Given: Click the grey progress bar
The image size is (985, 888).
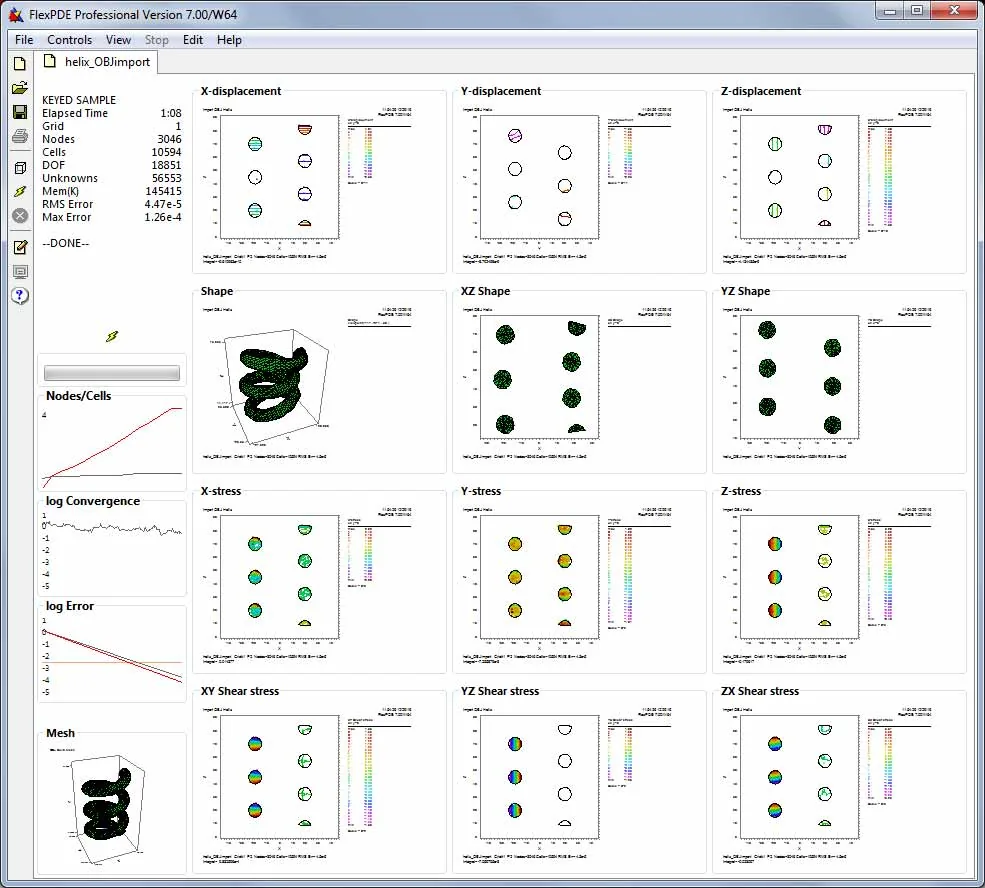Looking at the screenshot, I should [x=112, y=373].
